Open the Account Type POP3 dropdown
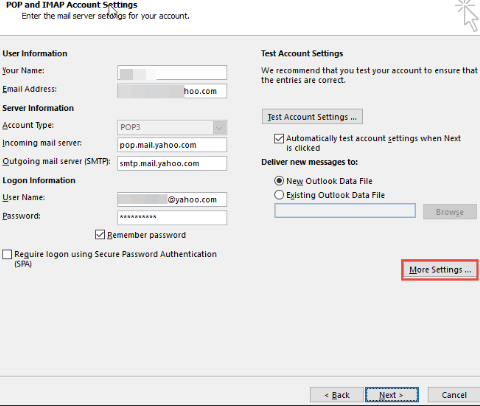This screenshot has height=406, width=480. (x=172, y=127)
